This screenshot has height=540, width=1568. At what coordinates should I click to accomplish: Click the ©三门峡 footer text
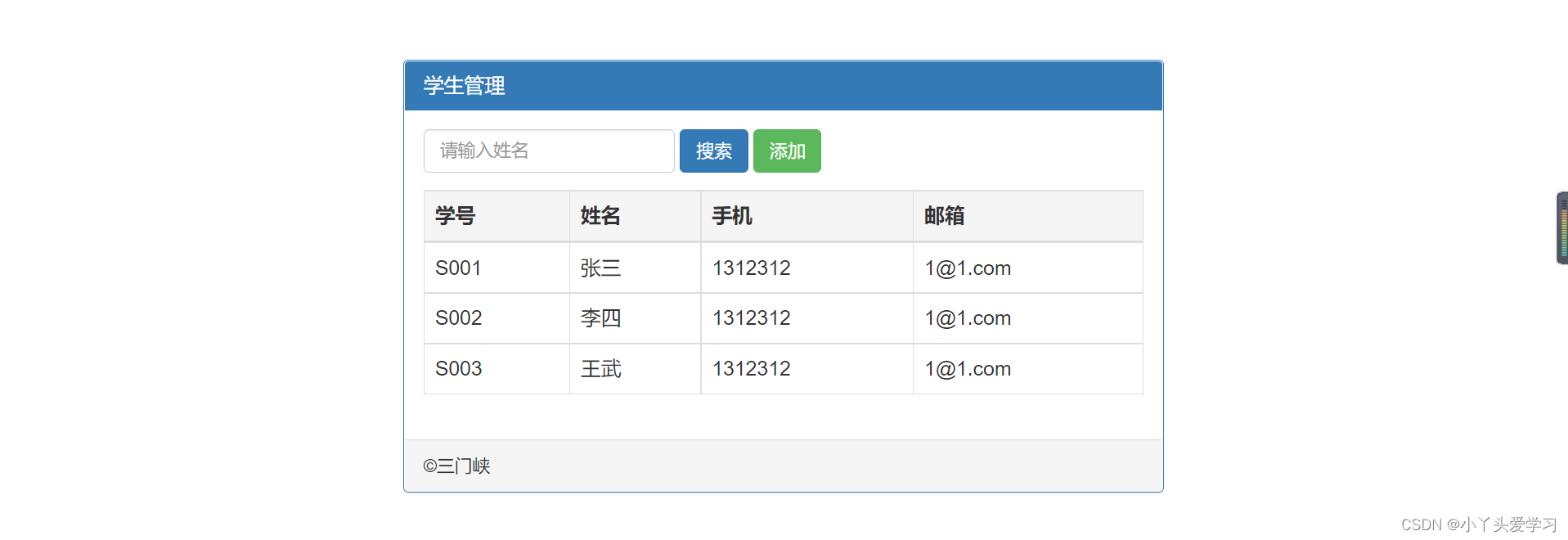pos(456,466)
